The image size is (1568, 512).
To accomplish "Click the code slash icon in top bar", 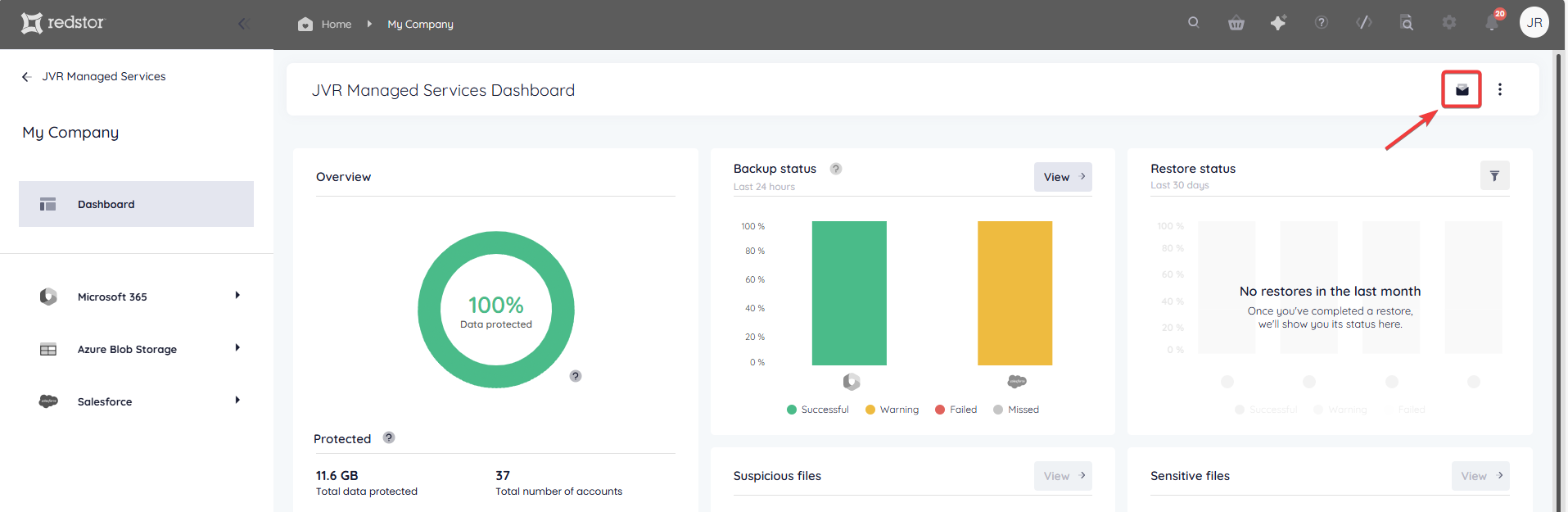I will pyautogui.click(x=1364, y=23).
